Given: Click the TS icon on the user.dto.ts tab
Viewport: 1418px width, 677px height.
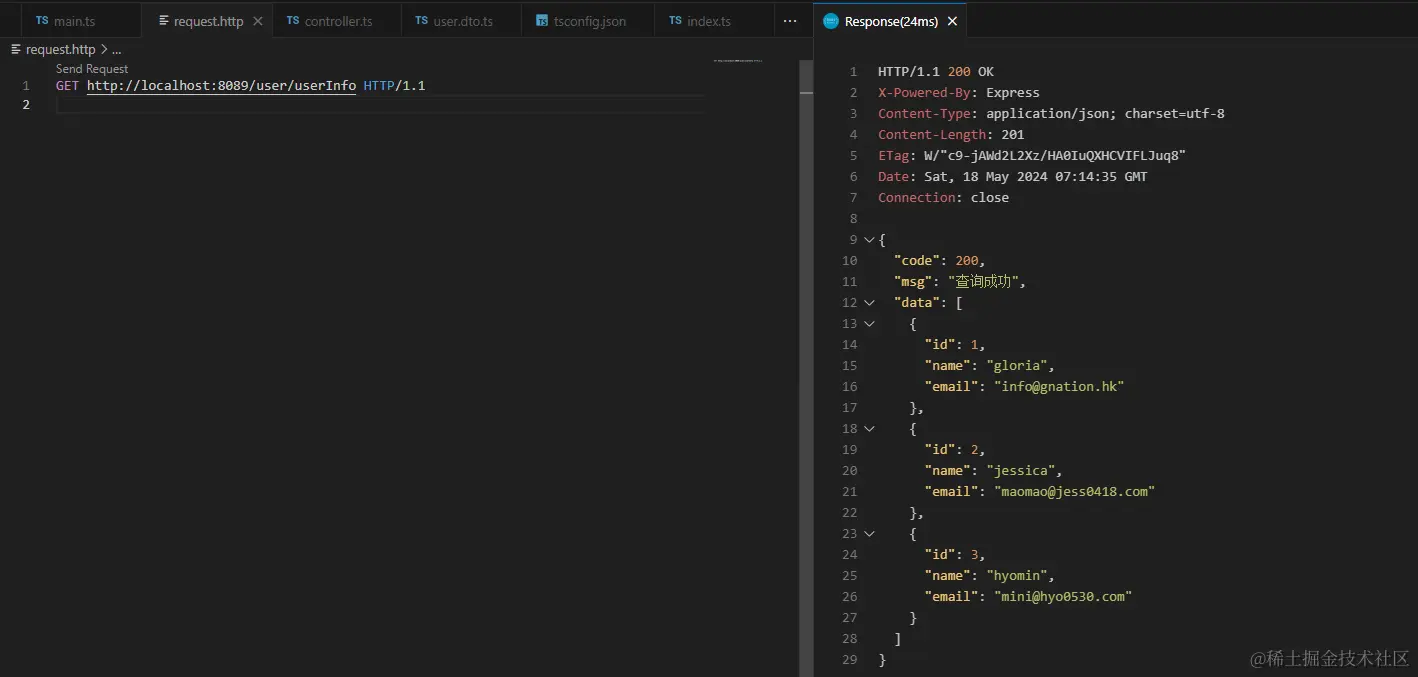Looking at the screenshot, I should 422,21.
